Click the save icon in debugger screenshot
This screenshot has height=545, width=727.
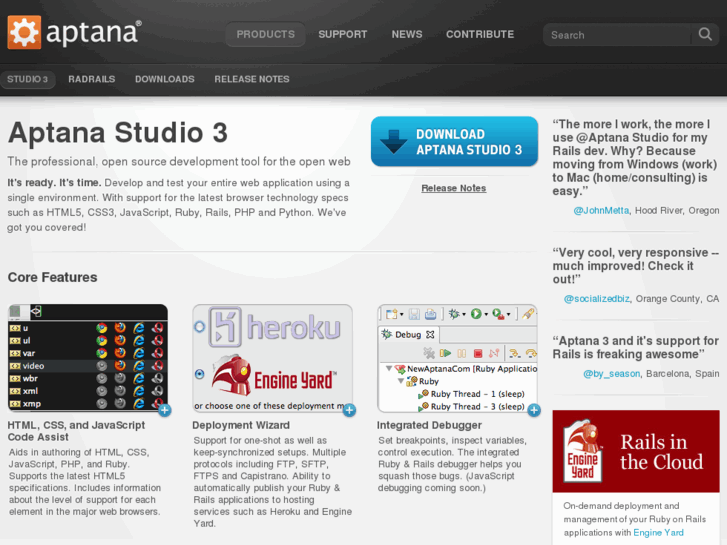(x=414, y=314)
